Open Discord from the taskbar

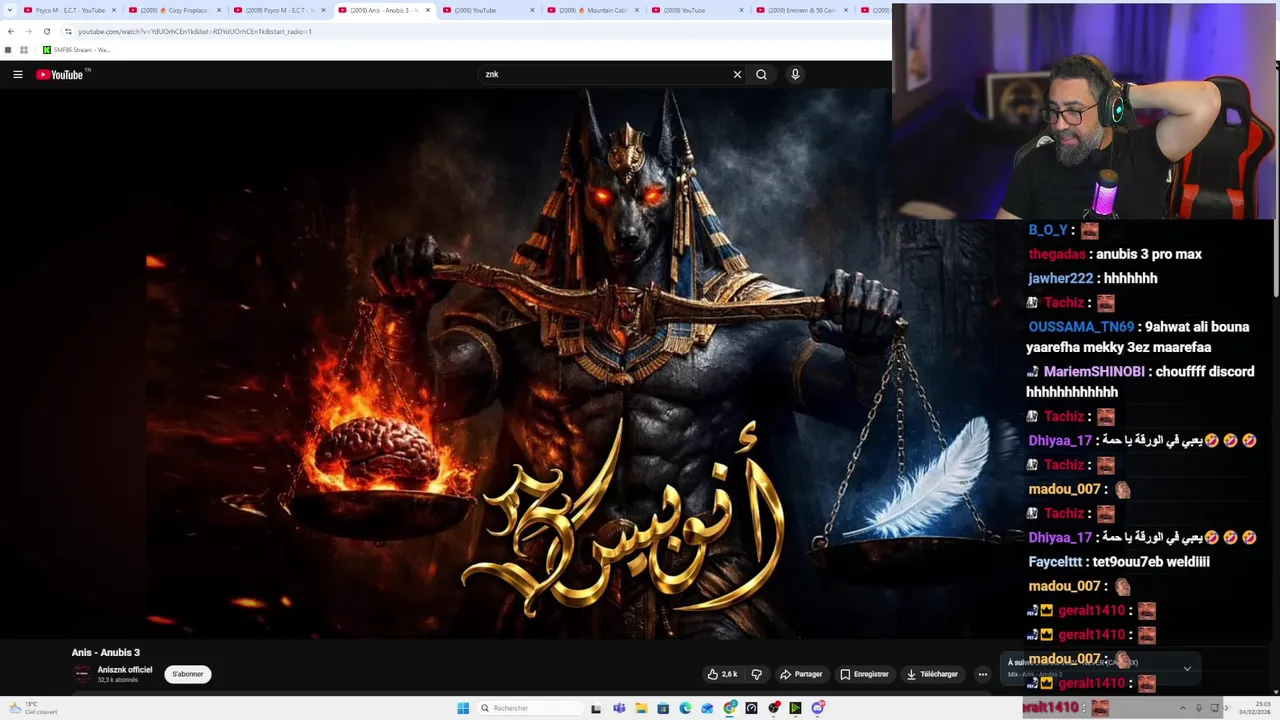[x=818, y=708]
